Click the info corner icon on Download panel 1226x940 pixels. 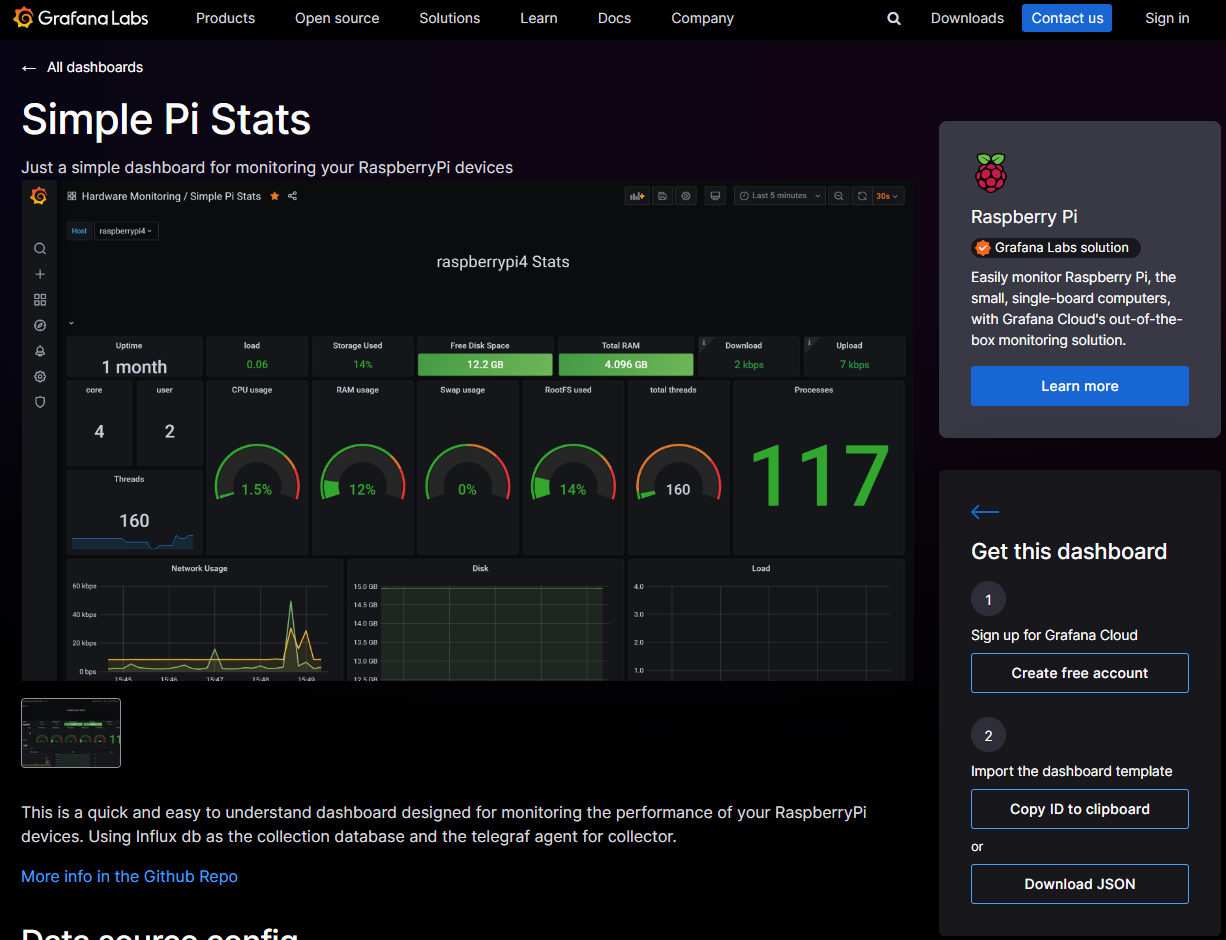click(x=704, y=342)
